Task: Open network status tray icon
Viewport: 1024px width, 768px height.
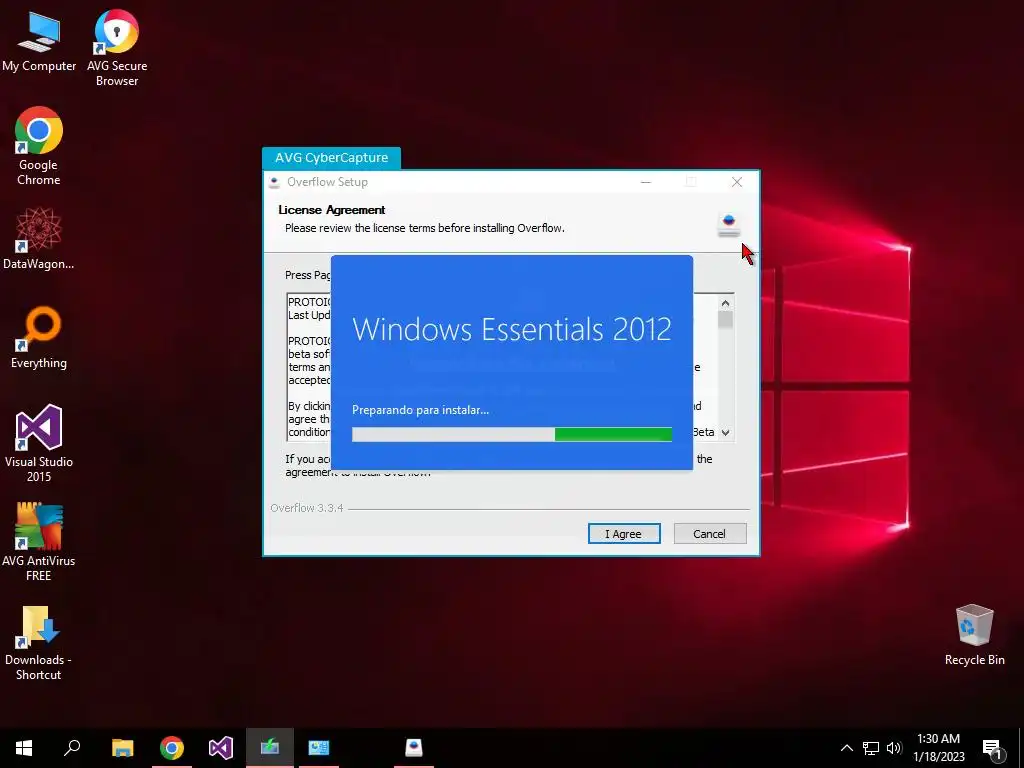Action: tap(871, 748)
